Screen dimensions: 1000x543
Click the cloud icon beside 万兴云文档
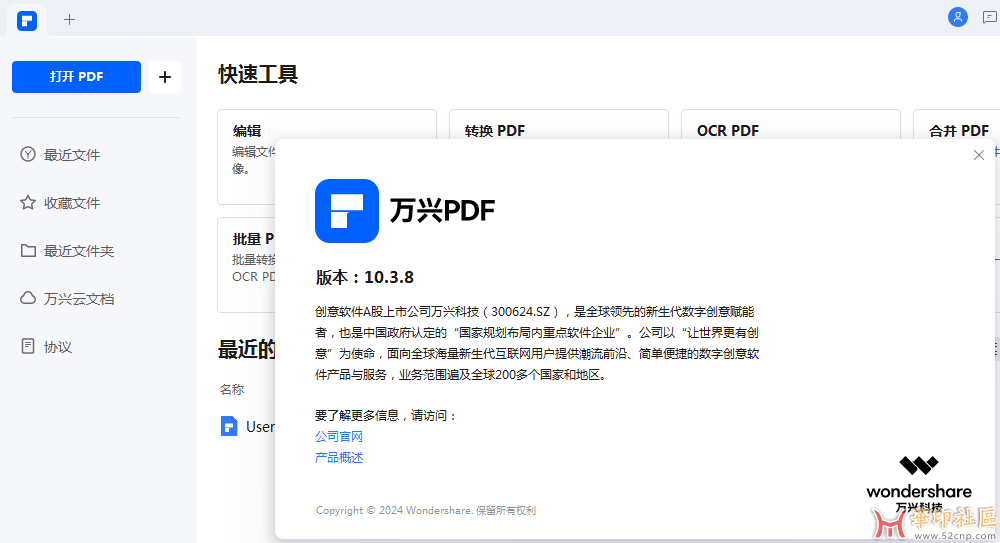[27, 298]
